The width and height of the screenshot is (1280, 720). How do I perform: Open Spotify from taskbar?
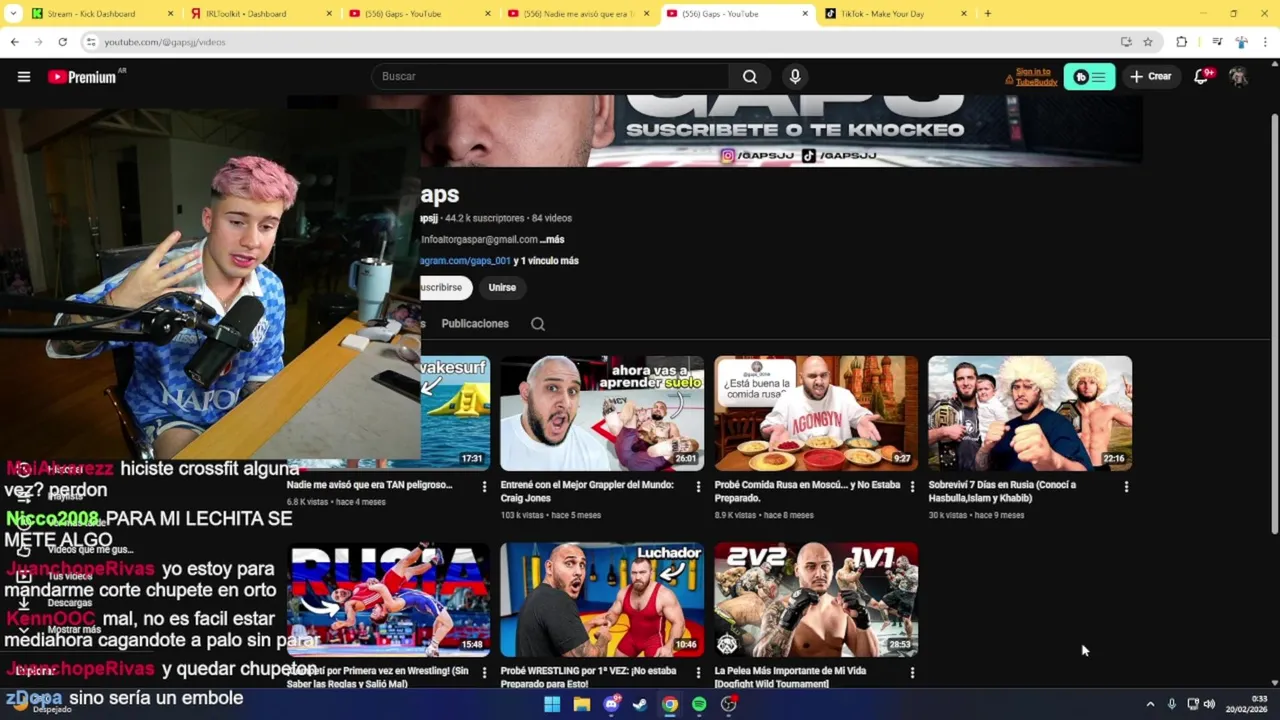coord(699,704)
